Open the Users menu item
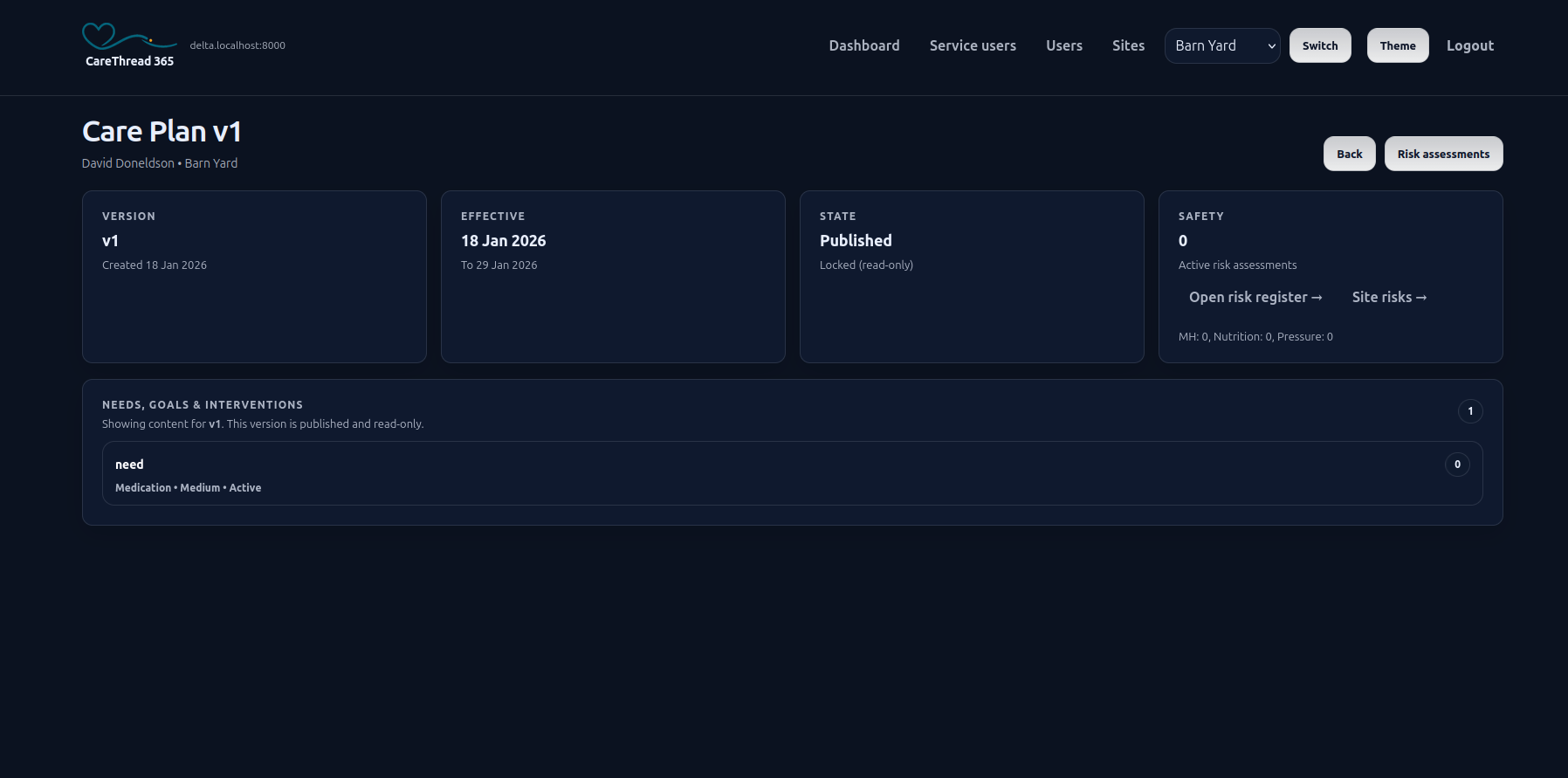This screenshot has height=778, width=1568. (x=1063, y=45)
